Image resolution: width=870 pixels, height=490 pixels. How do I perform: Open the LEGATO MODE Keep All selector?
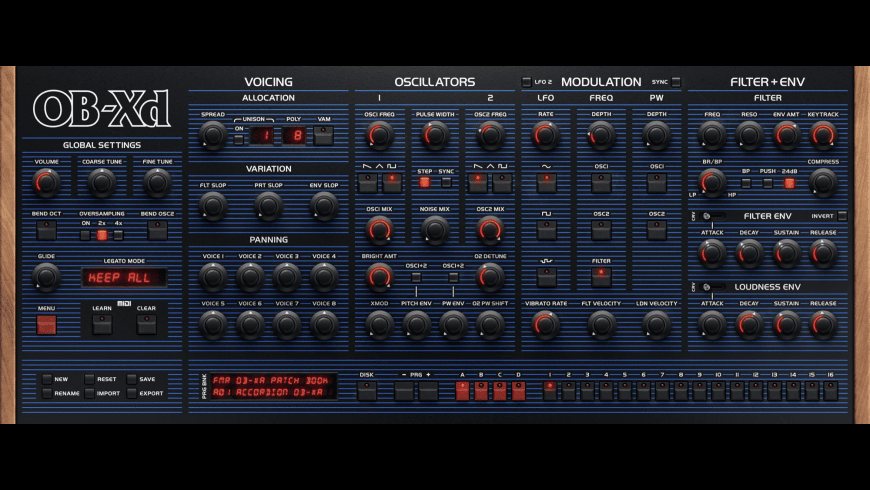click(124, 277)
